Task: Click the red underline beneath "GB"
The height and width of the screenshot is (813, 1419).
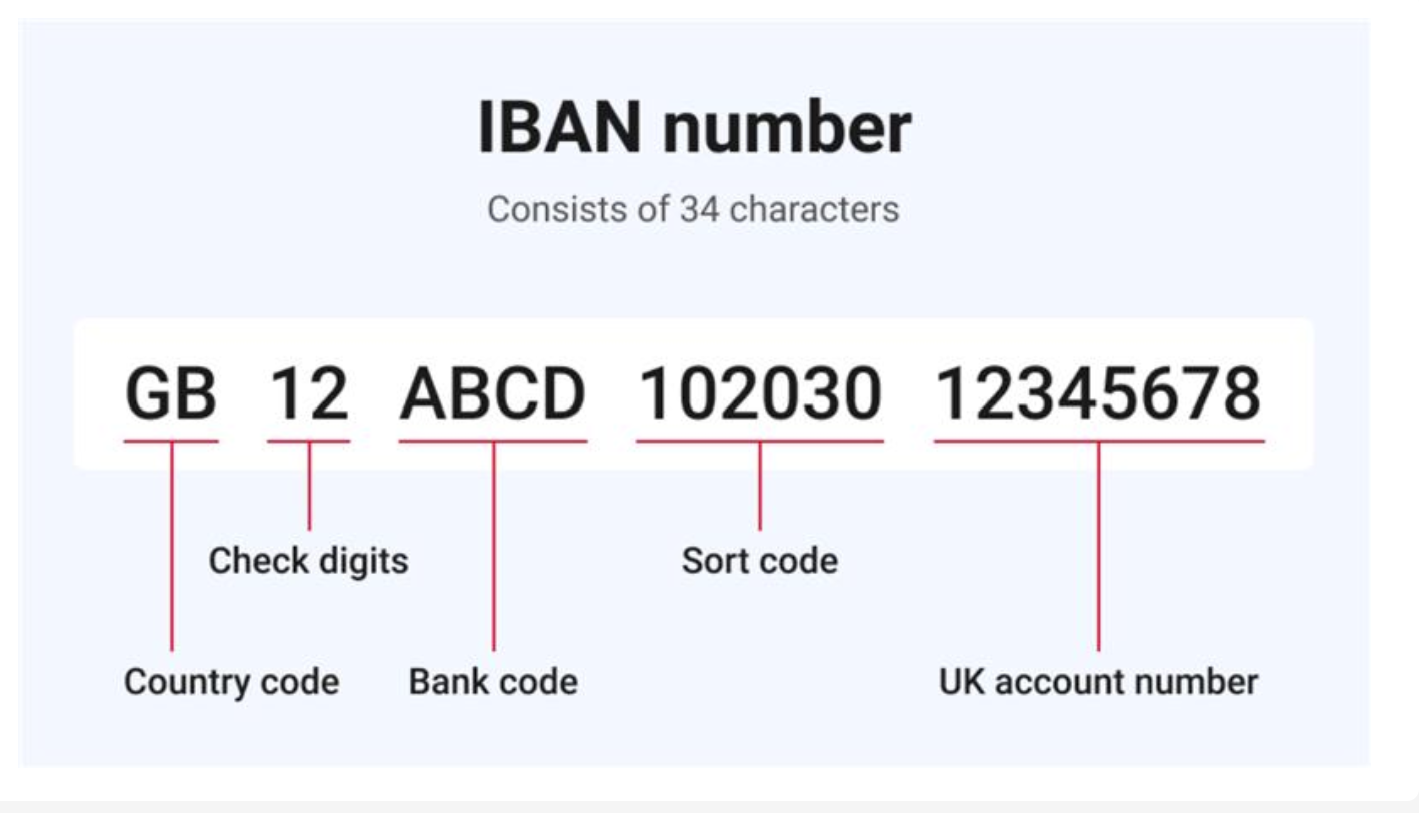Action: point(171,441)
